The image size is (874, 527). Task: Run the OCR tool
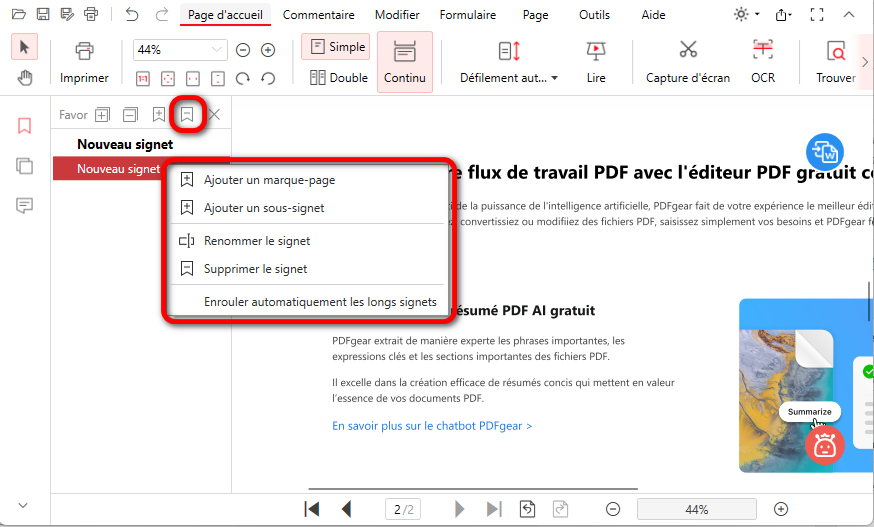tap(763, 63)
